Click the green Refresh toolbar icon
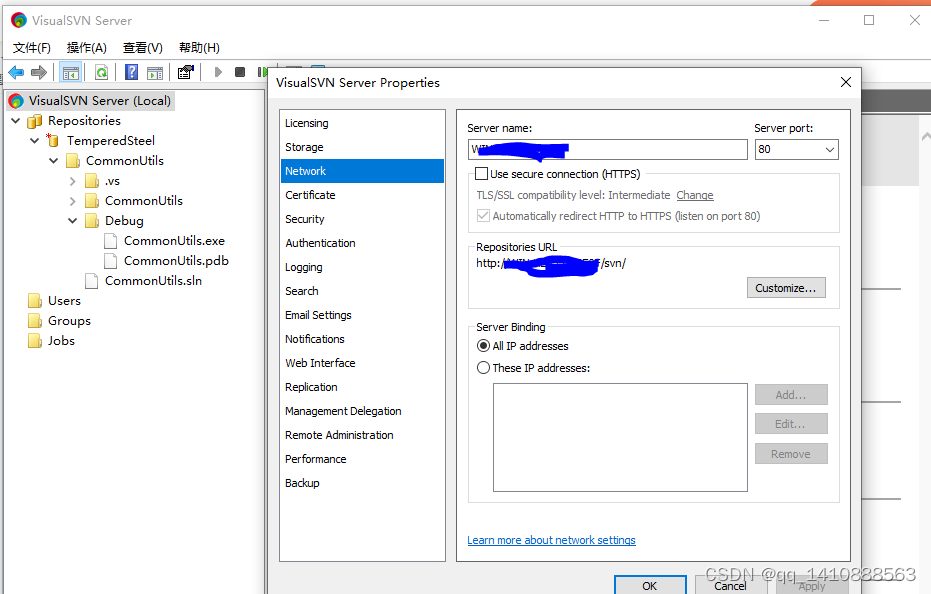The height and width of the screenshot is (594, 931). 102,72
